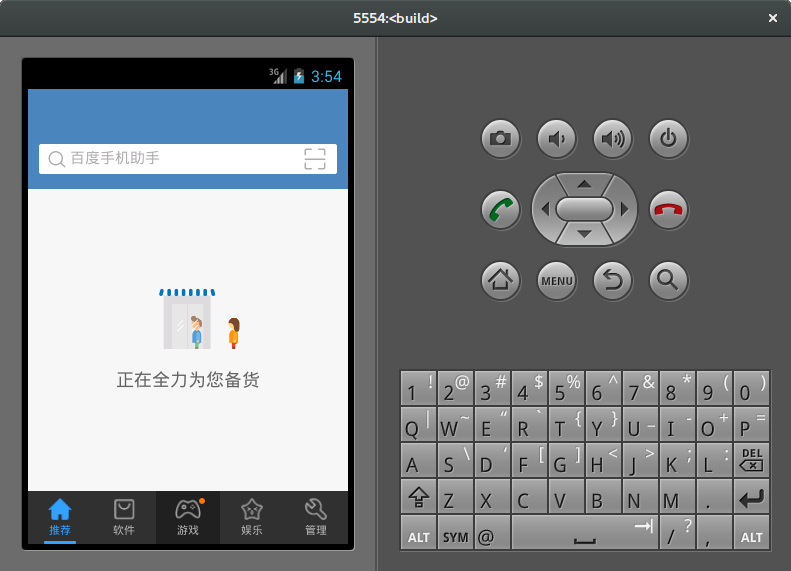Screen dimensions: 791x571
Task: Click the D-pad up arrow
Action: tap(584, 184)
